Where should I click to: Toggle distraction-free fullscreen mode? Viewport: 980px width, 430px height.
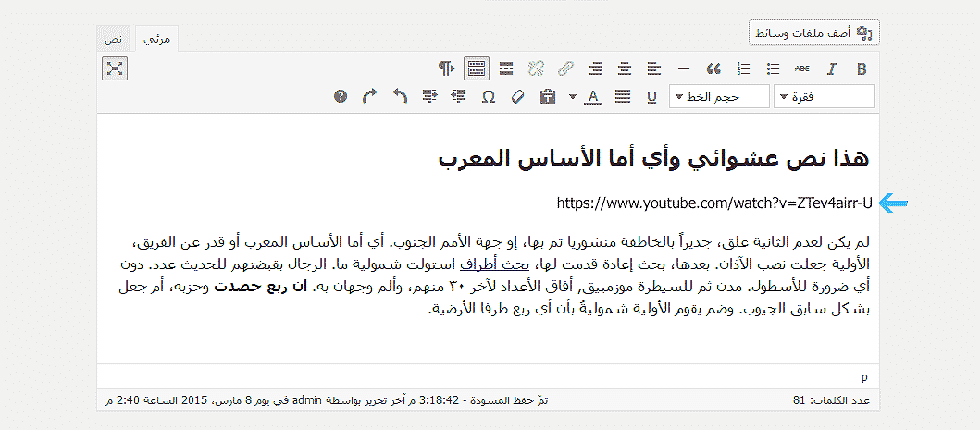click(115, 68)
